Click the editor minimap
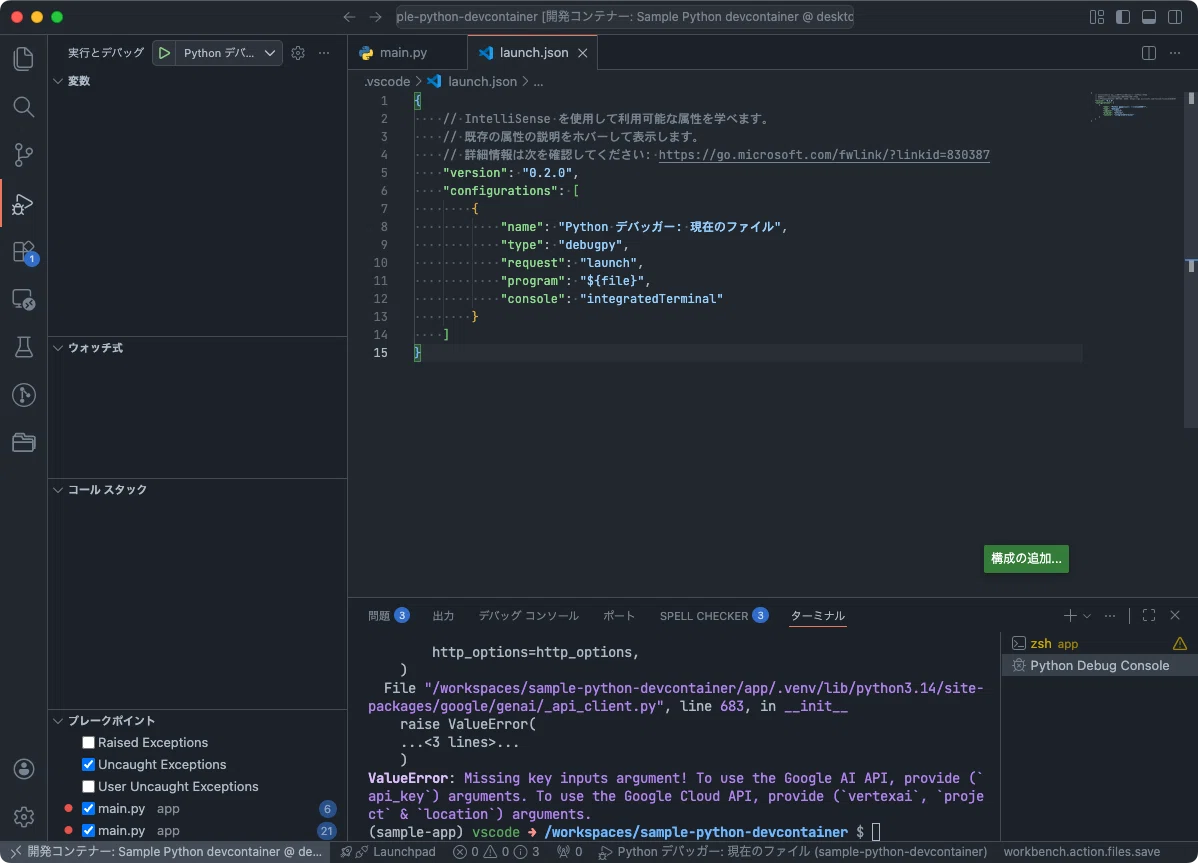1198x863 pixels. click(1135, 107)
